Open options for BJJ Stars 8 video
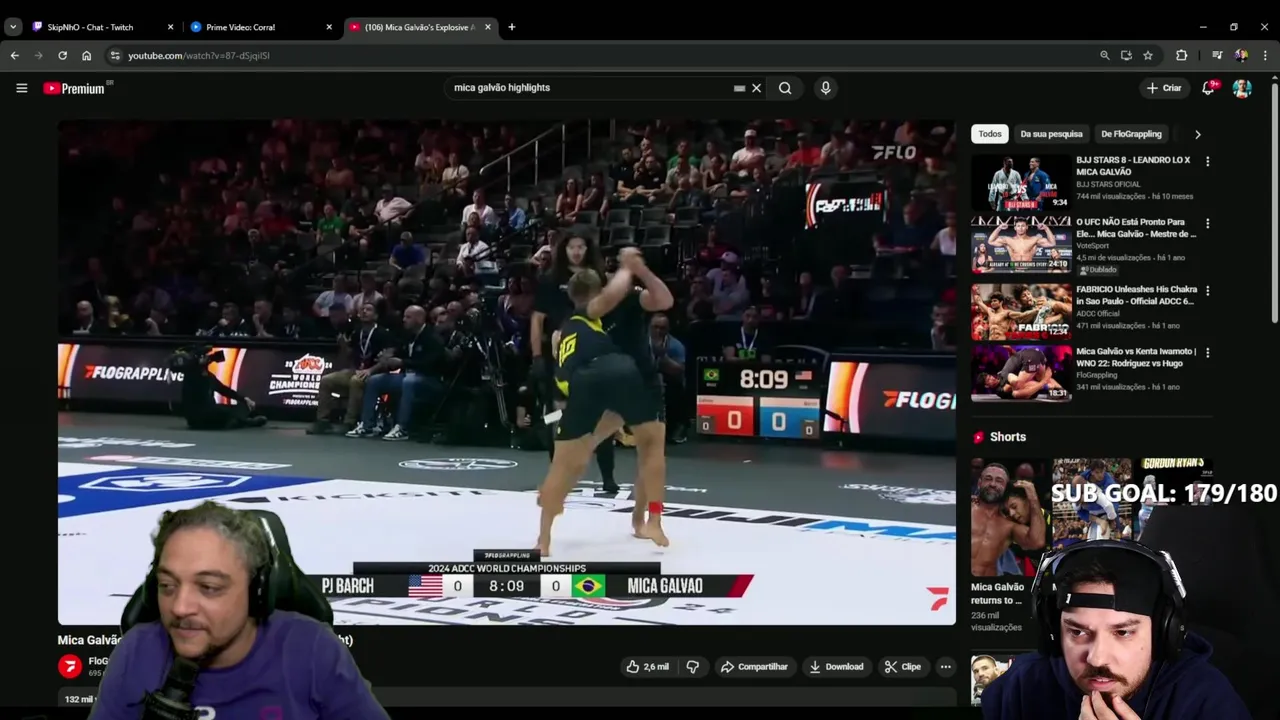The height and width of the screenshot is (720, 1280). pyautogui.click(x=1207, y=161)
